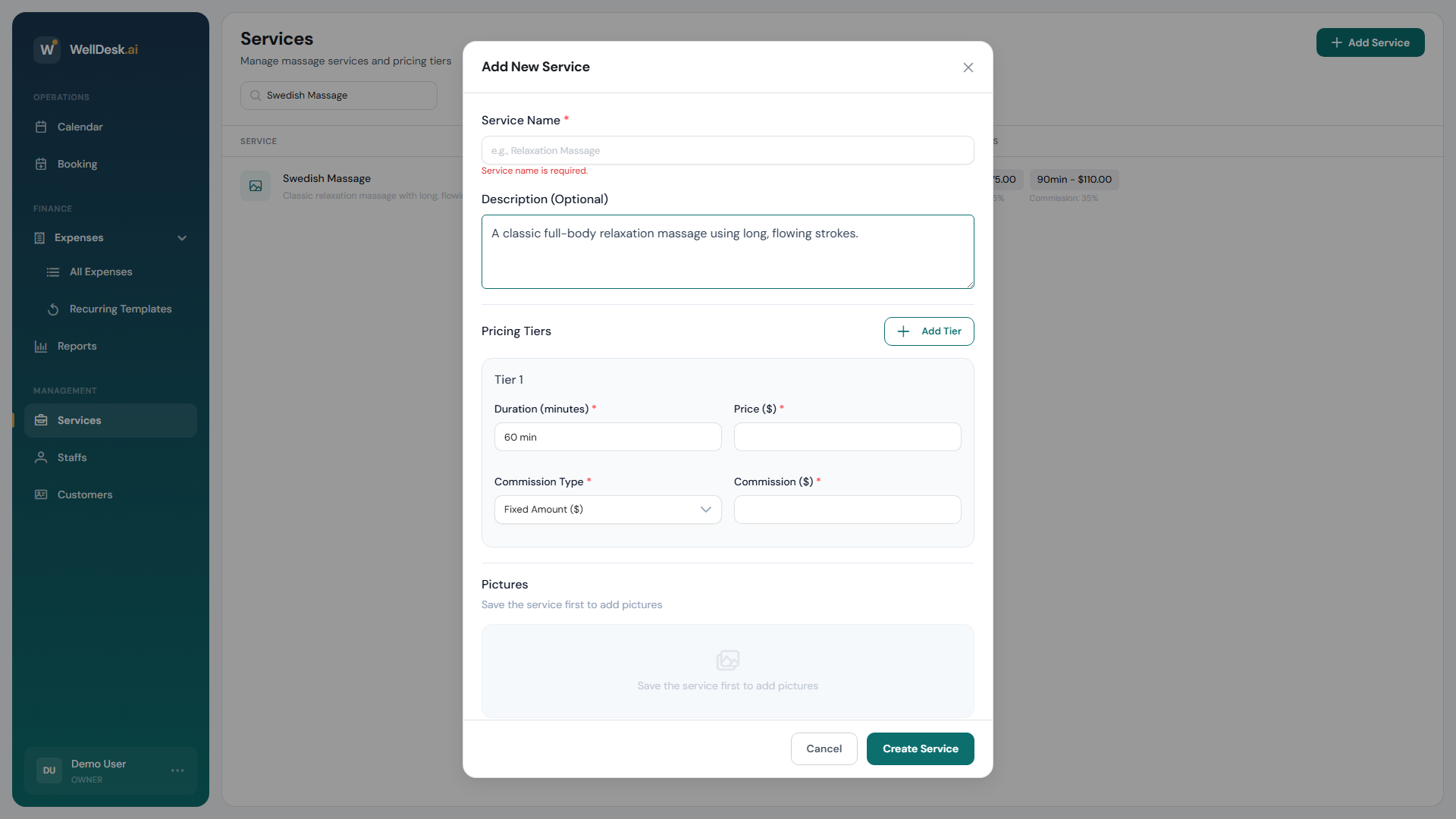Screen dimensions: 1456x819
Task: Select the Staffs person icon
Action: pos(40,457)
